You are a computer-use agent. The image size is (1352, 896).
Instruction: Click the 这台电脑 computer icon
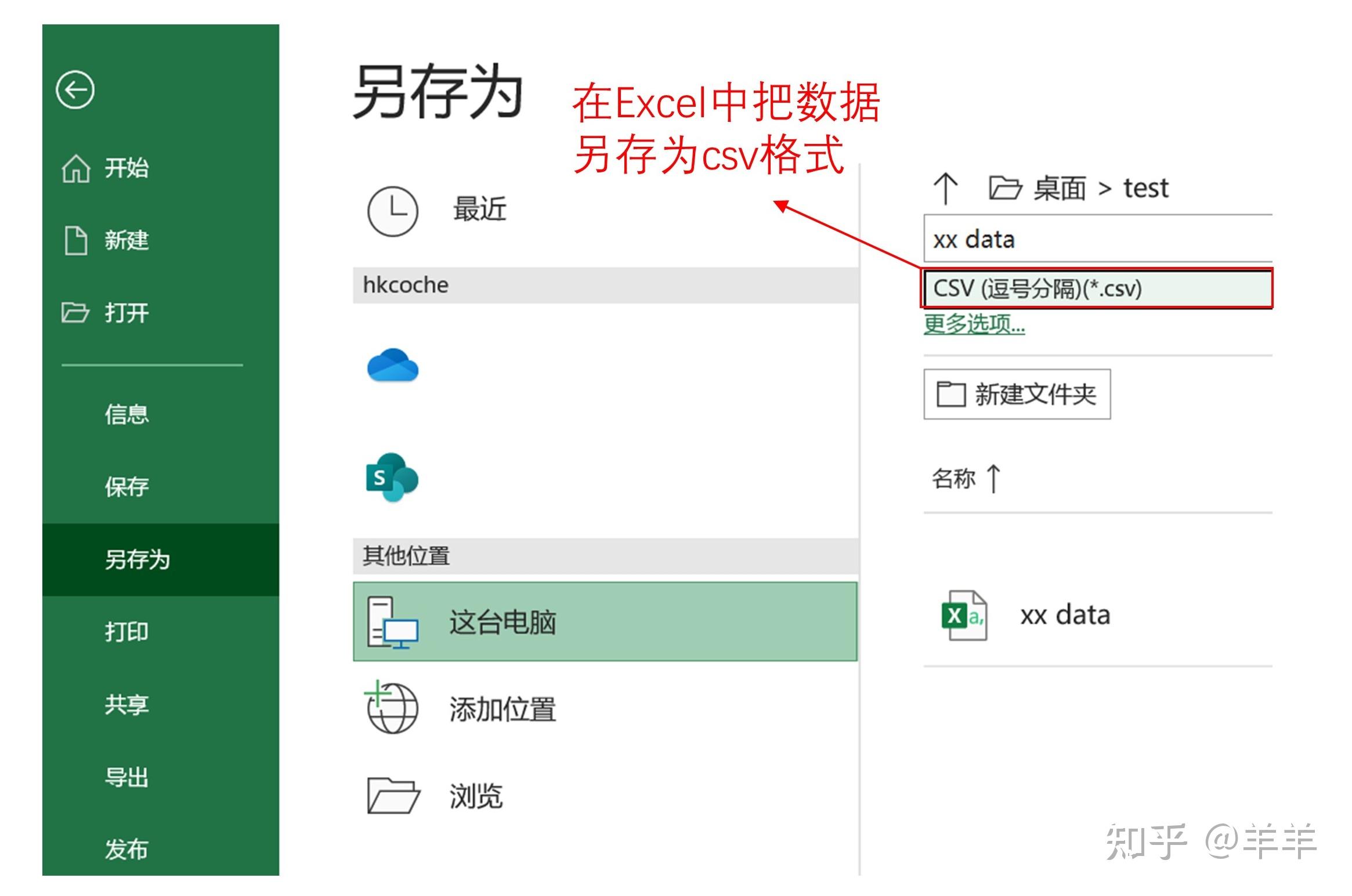tap(392, 623)
